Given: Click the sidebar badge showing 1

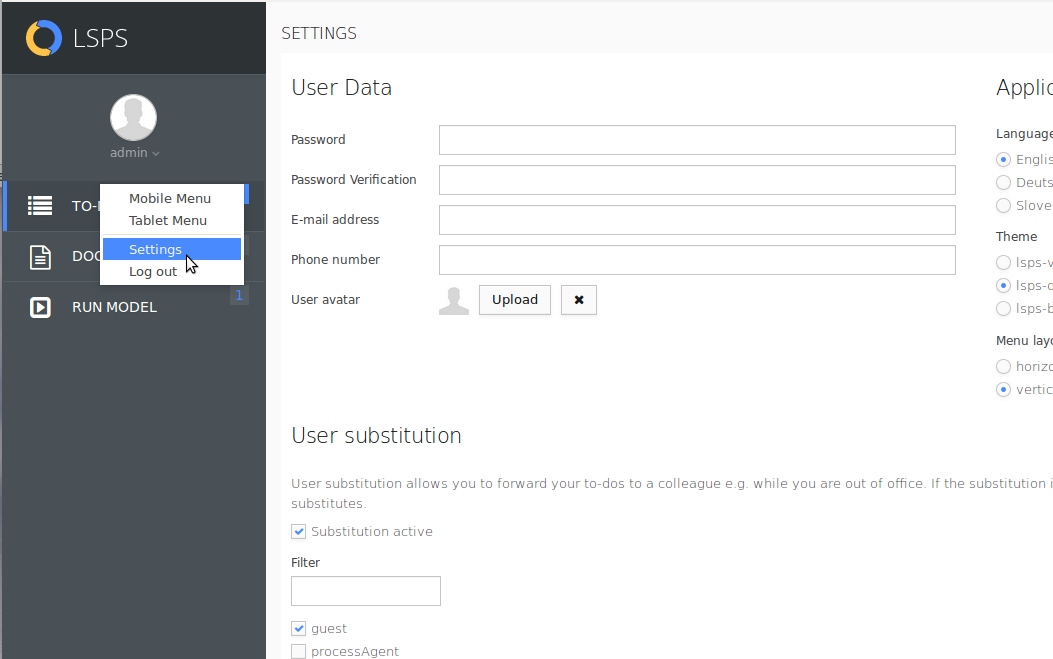Looking at the screenshot, I should pos(239,296).
